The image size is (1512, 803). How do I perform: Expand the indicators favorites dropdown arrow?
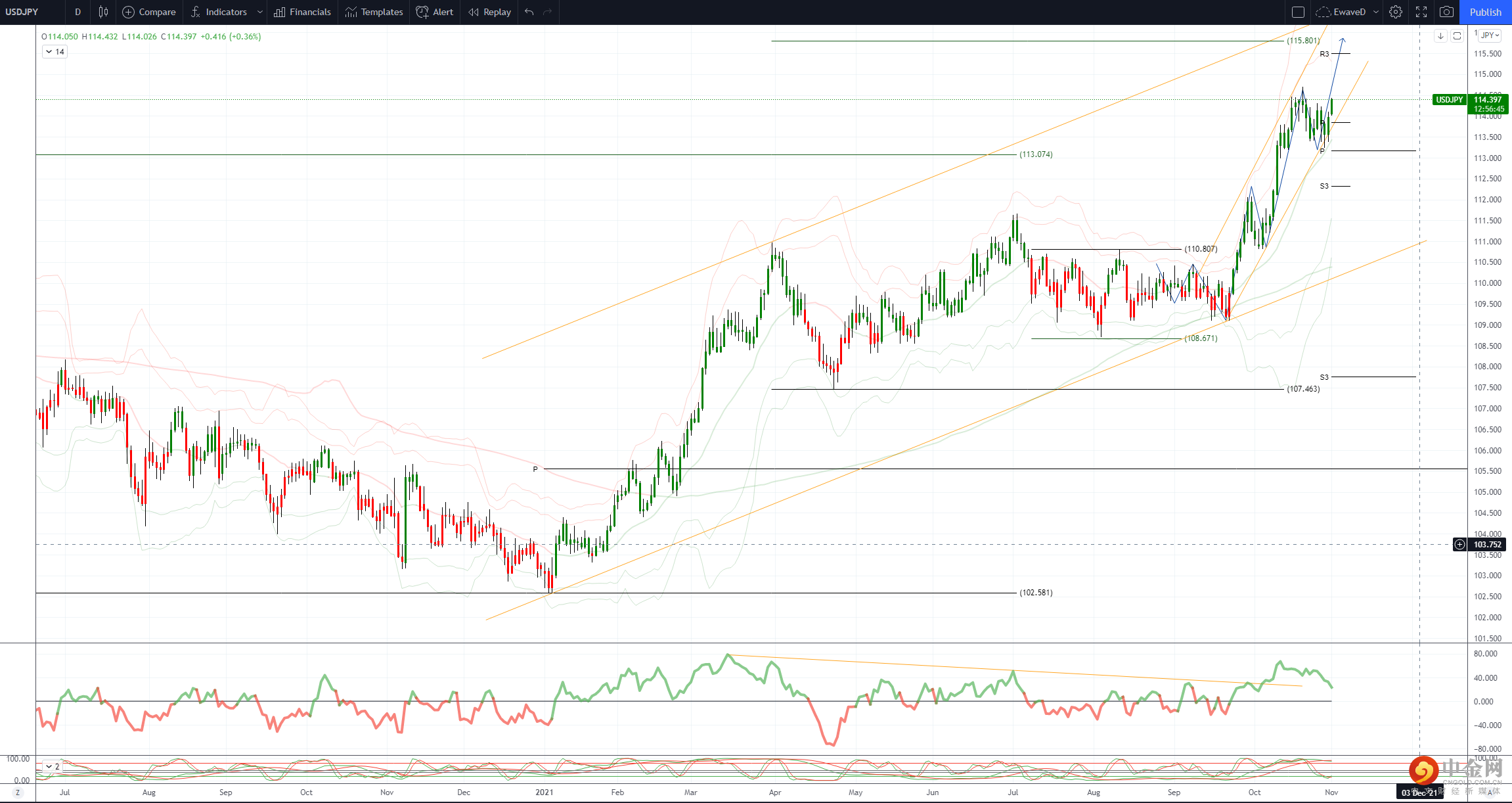(260, 12)
